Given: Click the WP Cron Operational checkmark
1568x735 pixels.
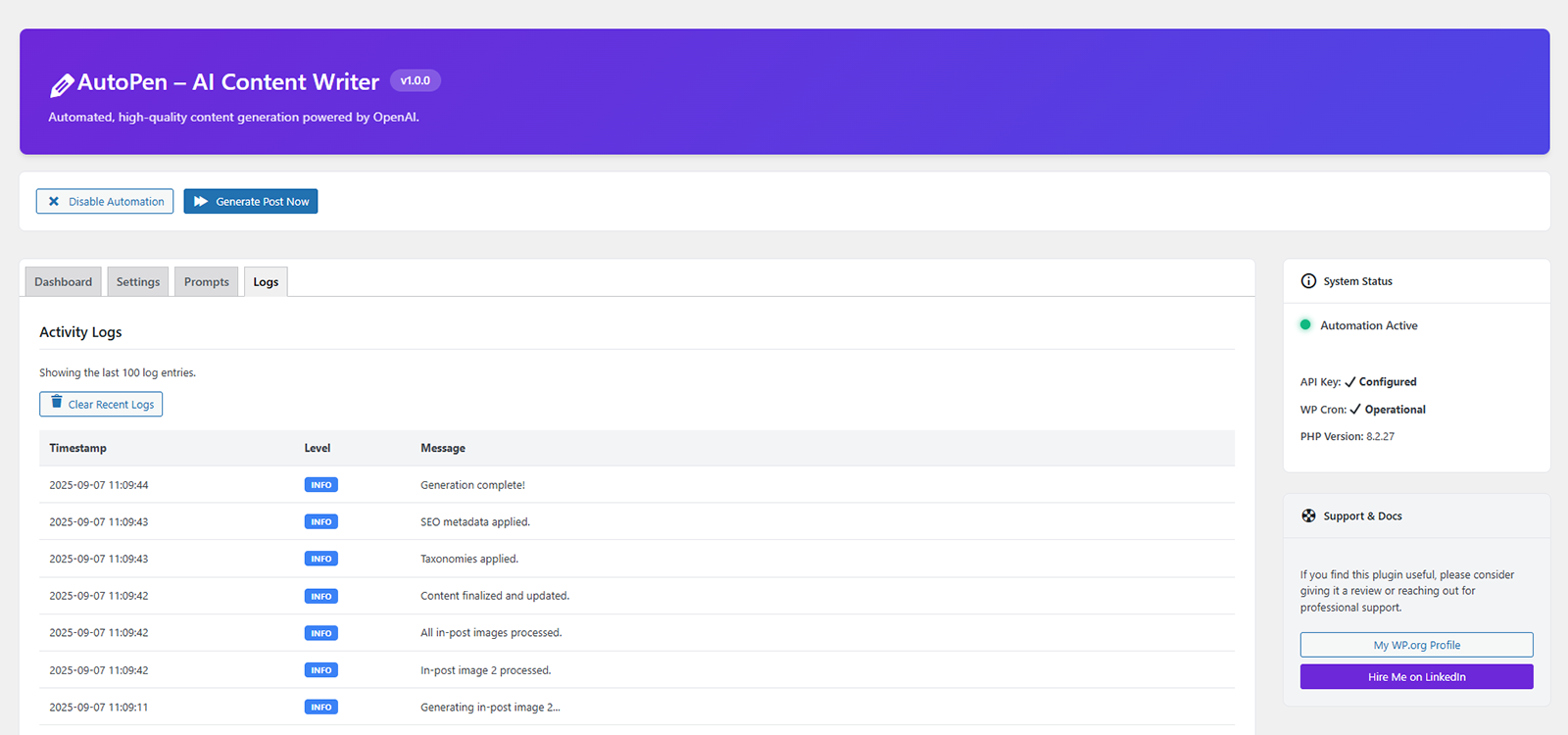Looking at the screenshot, I should [1355, 410].
